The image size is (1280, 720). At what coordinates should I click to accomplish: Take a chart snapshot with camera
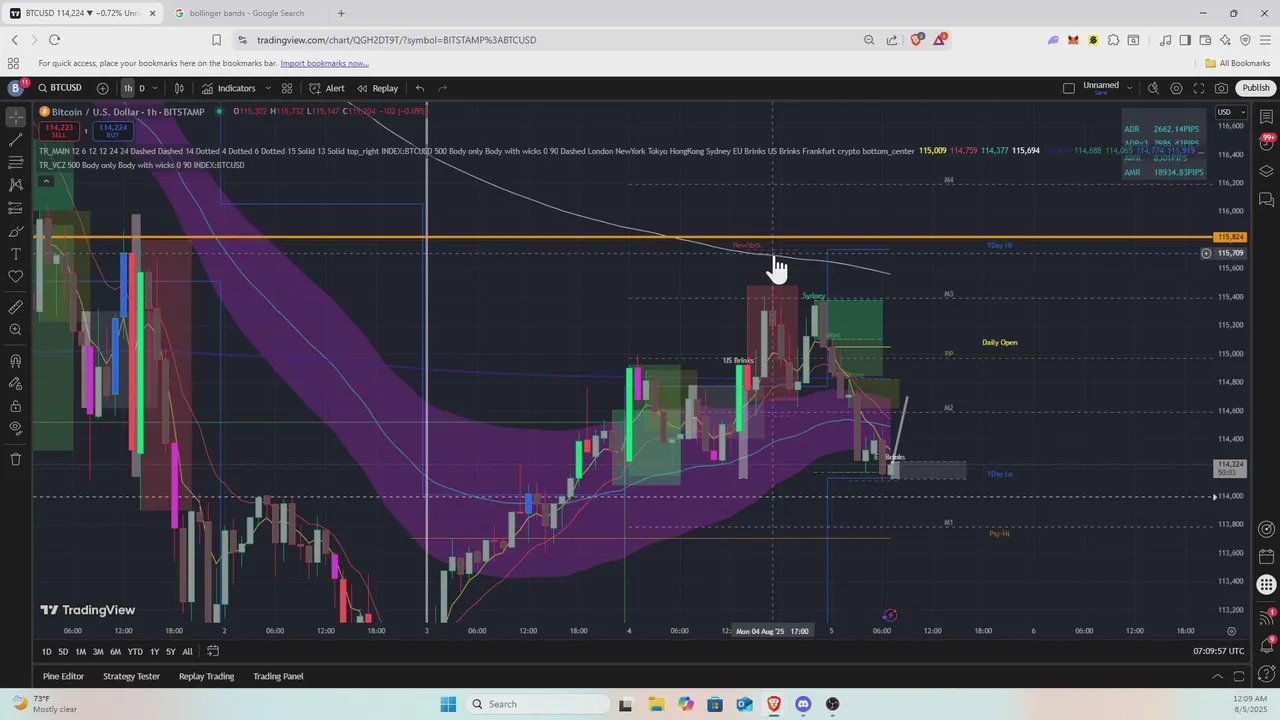1221,88
